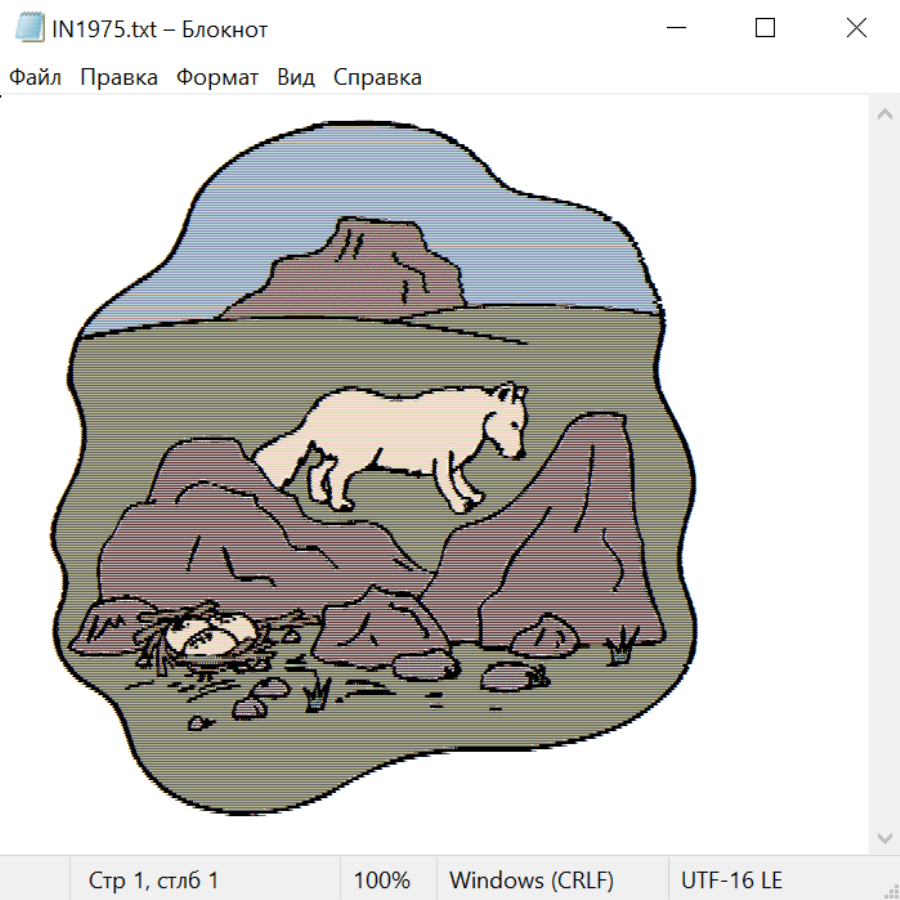Click the UTF-16 LE encoding indicator
This screenshot has width=900, height=900.
click(x=732, y=880)
